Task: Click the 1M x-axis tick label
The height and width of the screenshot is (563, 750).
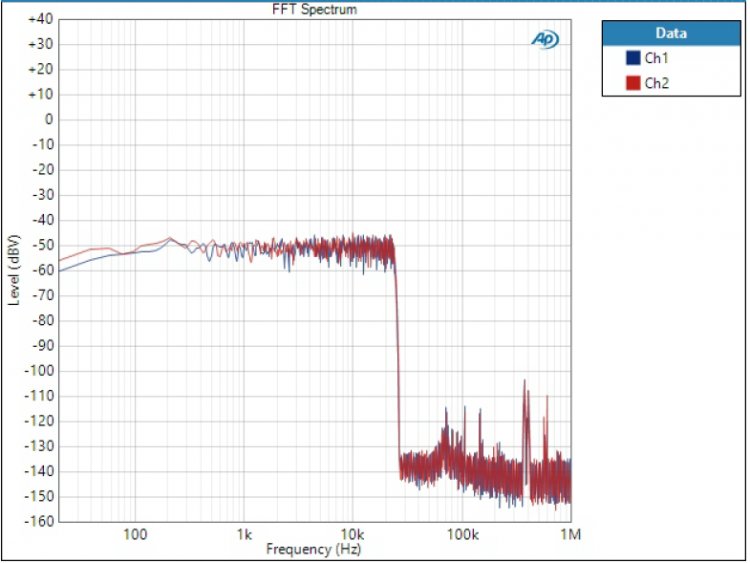Action: click(x=571, y=534)
